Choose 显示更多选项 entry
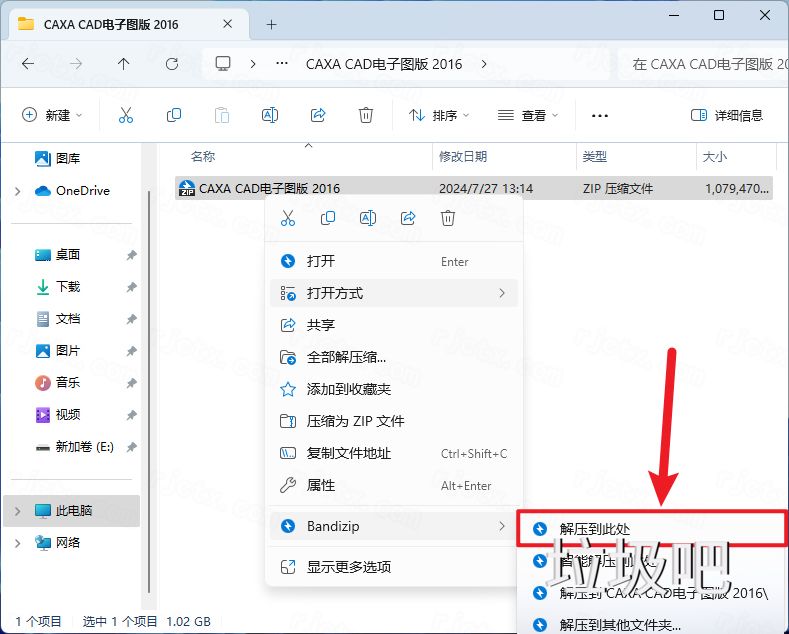Screen dimensions: 789x634 (394, 567)
